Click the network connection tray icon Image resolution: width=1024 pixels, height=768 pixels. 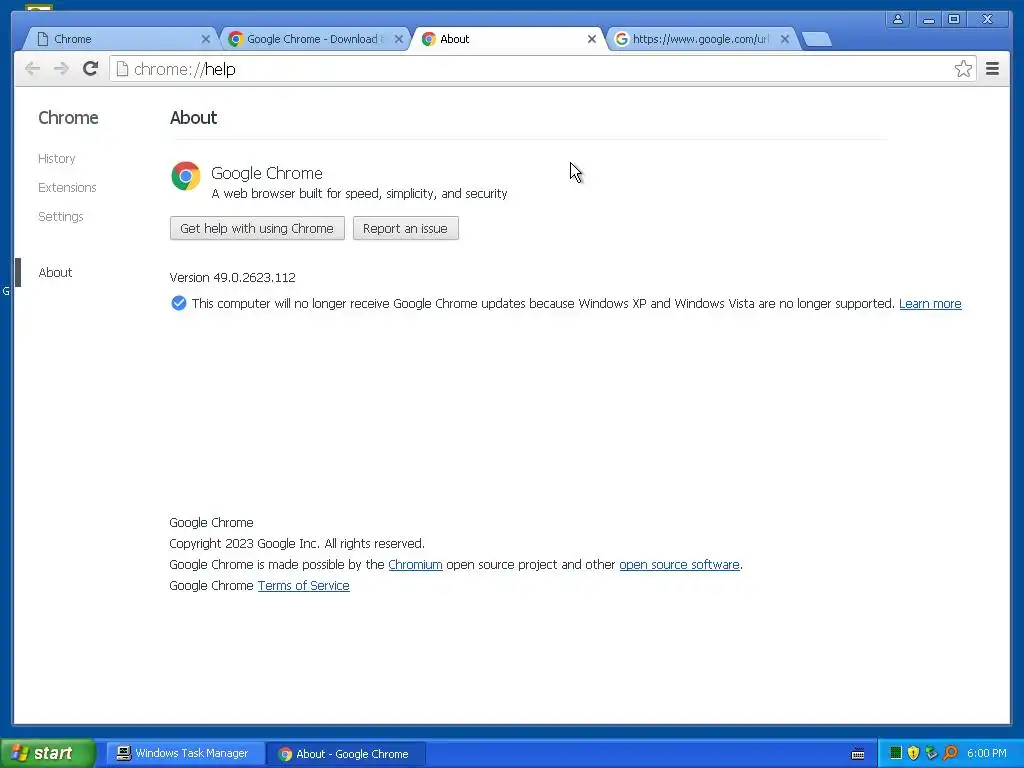[931, 753]
